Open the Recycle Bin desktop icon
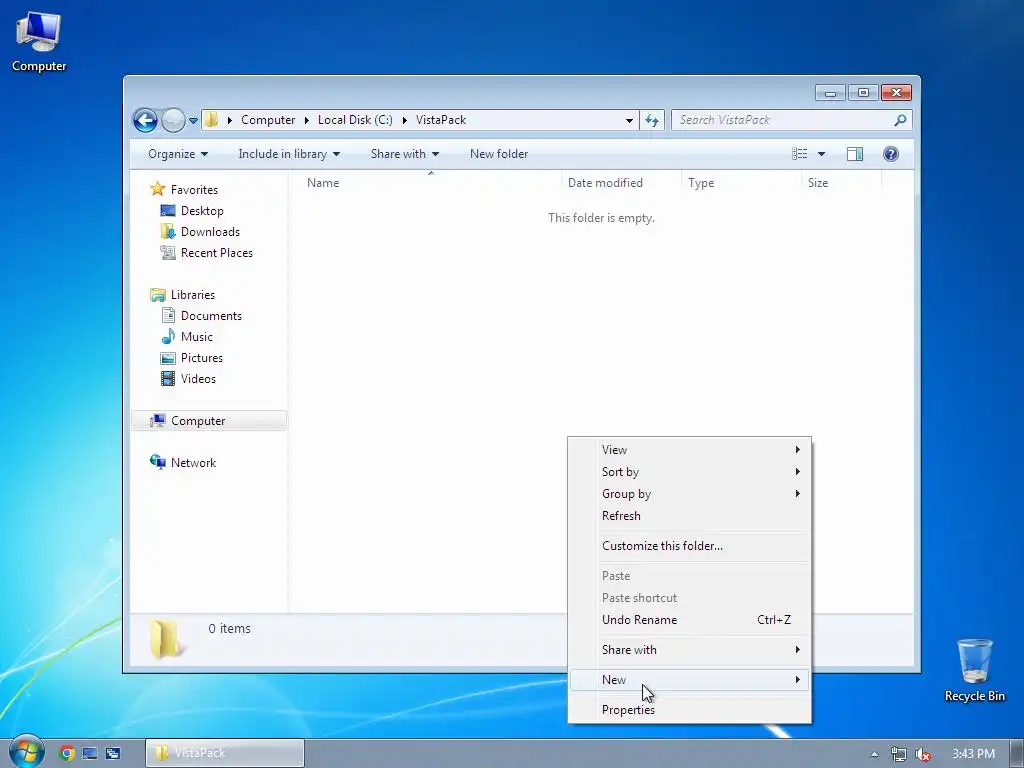This screenshot has height=768, width=1024. (x=974, y=670)
